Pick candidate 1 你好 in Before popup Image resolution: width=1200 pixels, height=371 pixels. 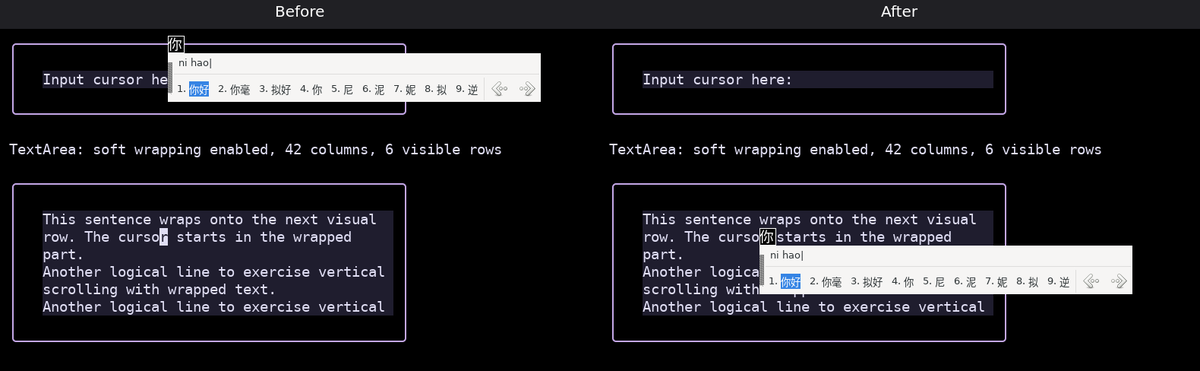tap(194, 89)
